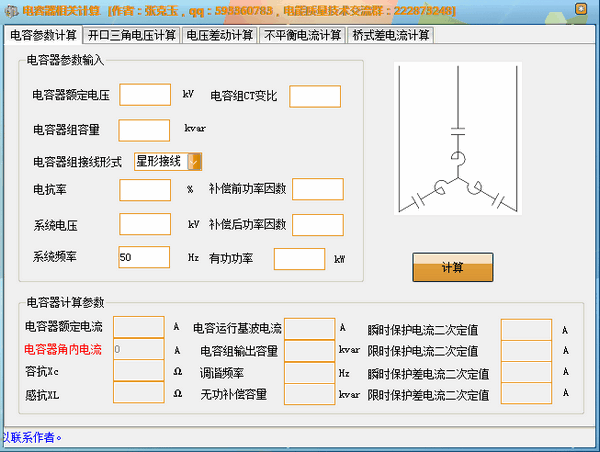Viewport: 600px width, 452px height.
Task: Click the star-connection capacitor wiring diagram
Action: 458,139
